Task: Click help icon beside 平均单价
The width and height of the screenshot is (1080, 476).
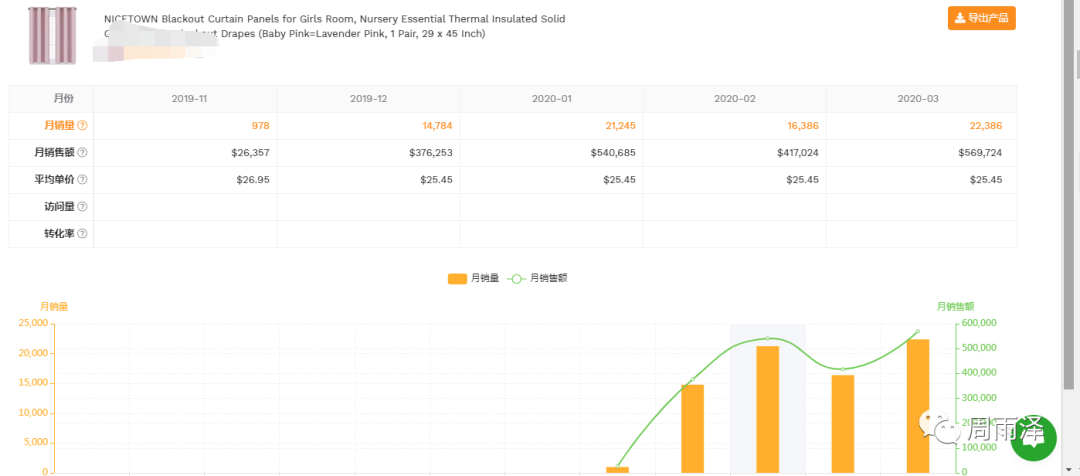Action: pyautogui.click(x=82, y=180)
